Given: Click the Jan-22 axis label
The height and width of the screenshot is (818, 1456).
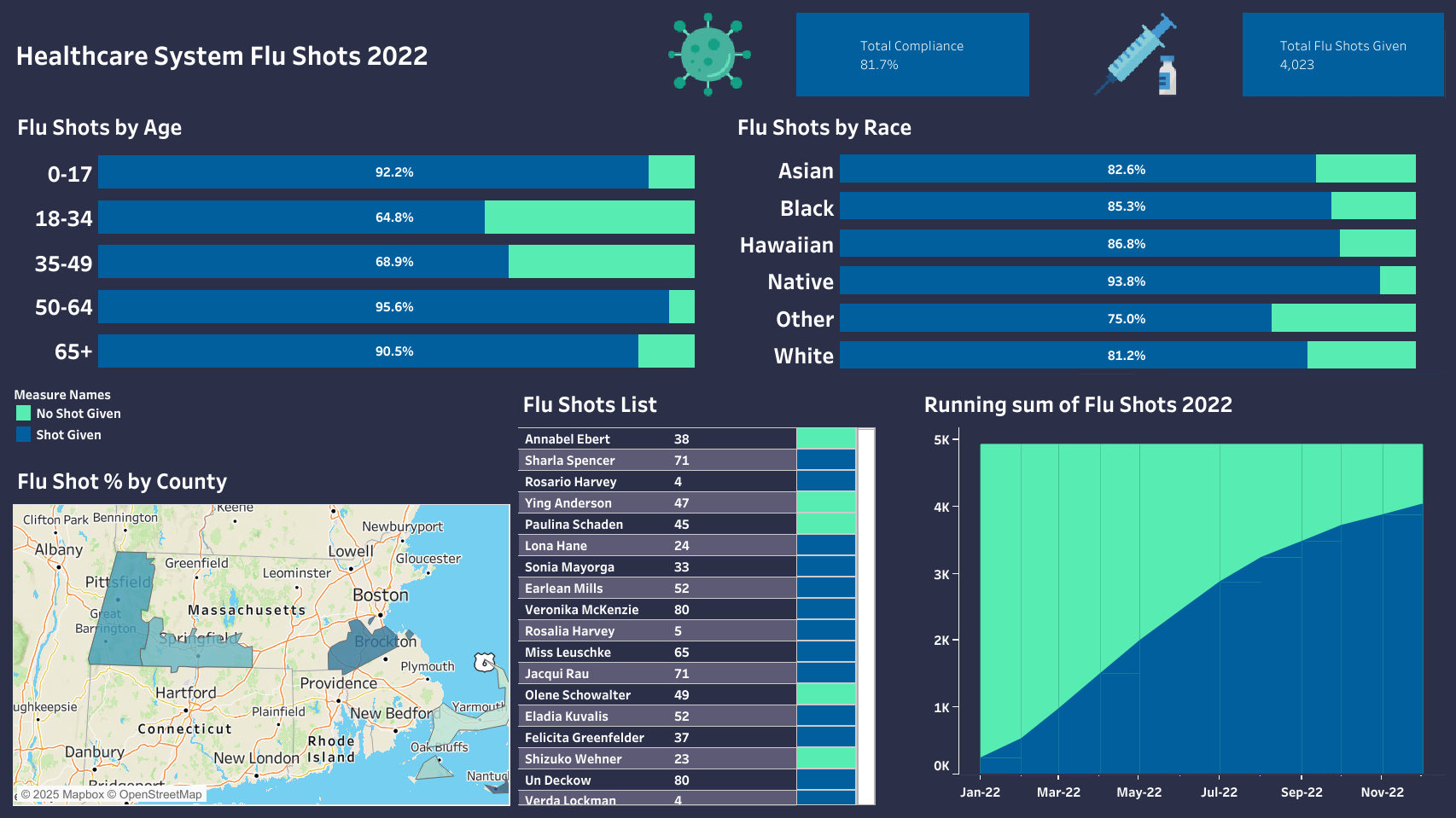Looking at the screenshot, I should pyautogui.click(x=980, y=792).
